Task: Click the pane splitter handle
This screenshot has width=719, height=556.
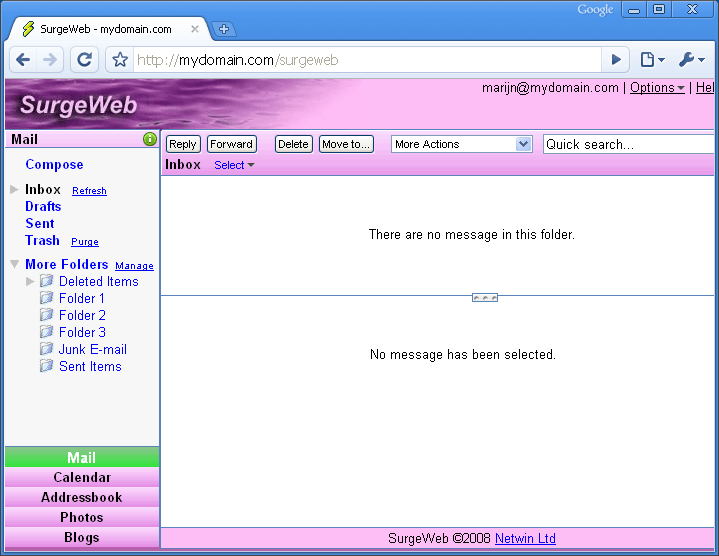Action: [485, 297]
